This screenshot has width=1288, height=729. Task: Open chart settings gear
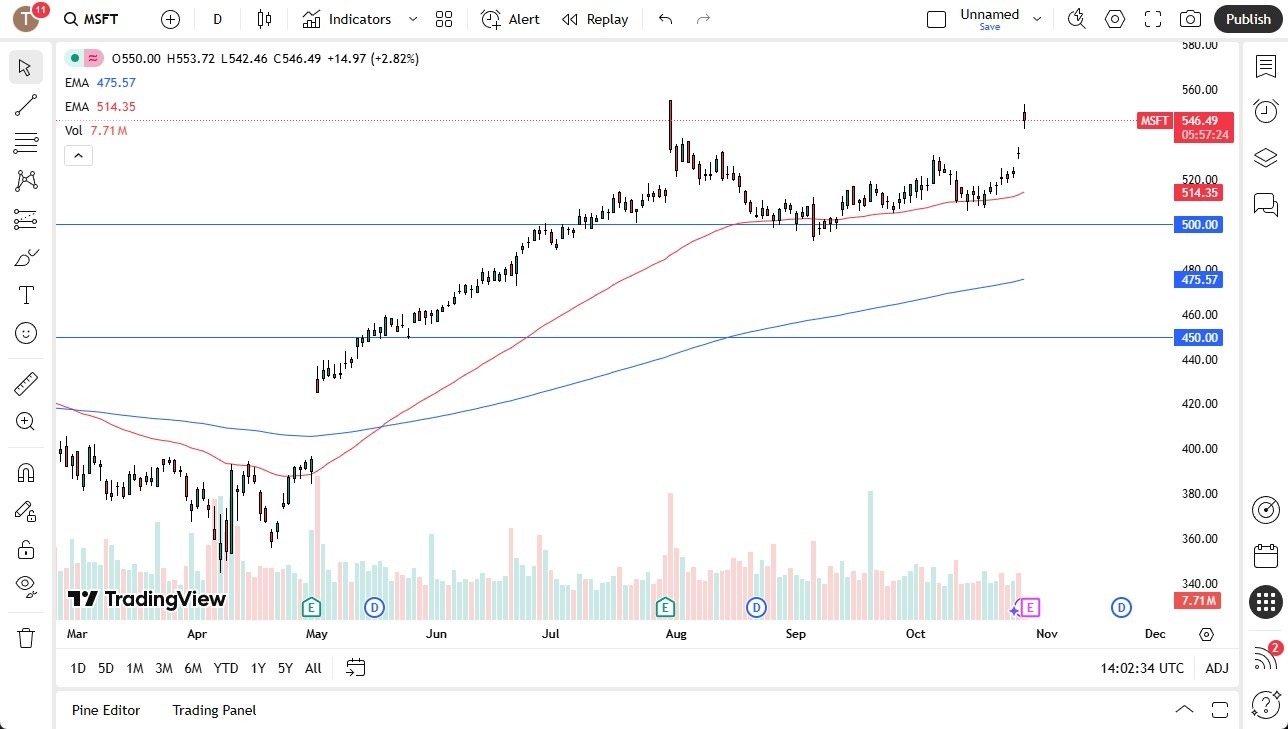click(1114, 19)
